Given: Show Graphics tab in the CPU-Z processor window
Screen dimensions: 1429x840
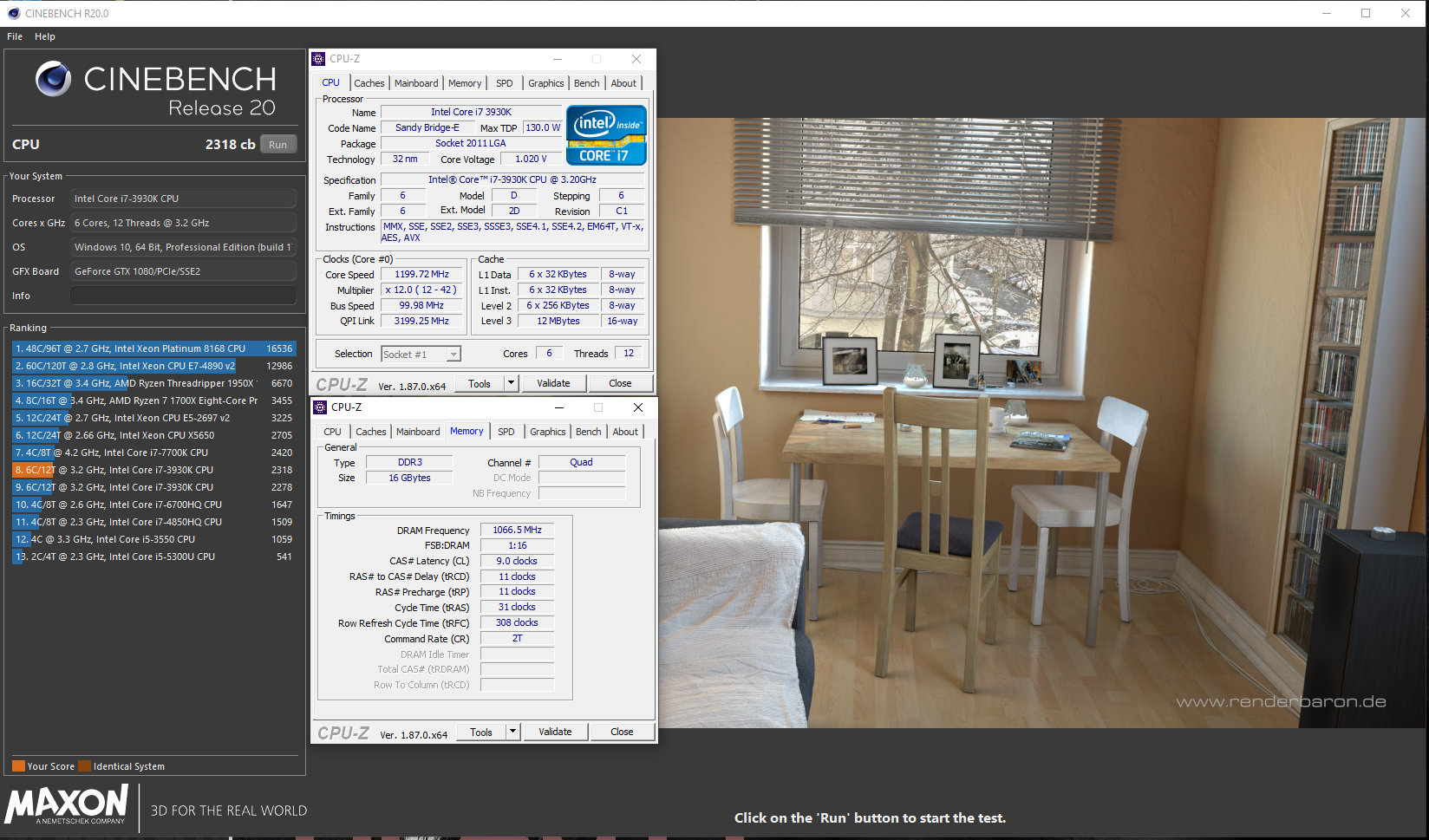Looking at the screenshot, I should click(546, 83).
